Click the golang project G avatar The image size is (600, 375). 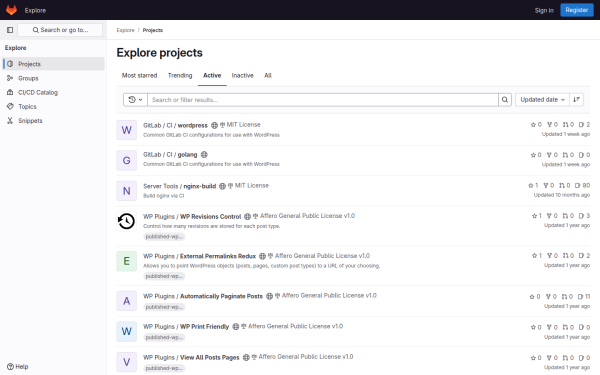pos(127,160)
